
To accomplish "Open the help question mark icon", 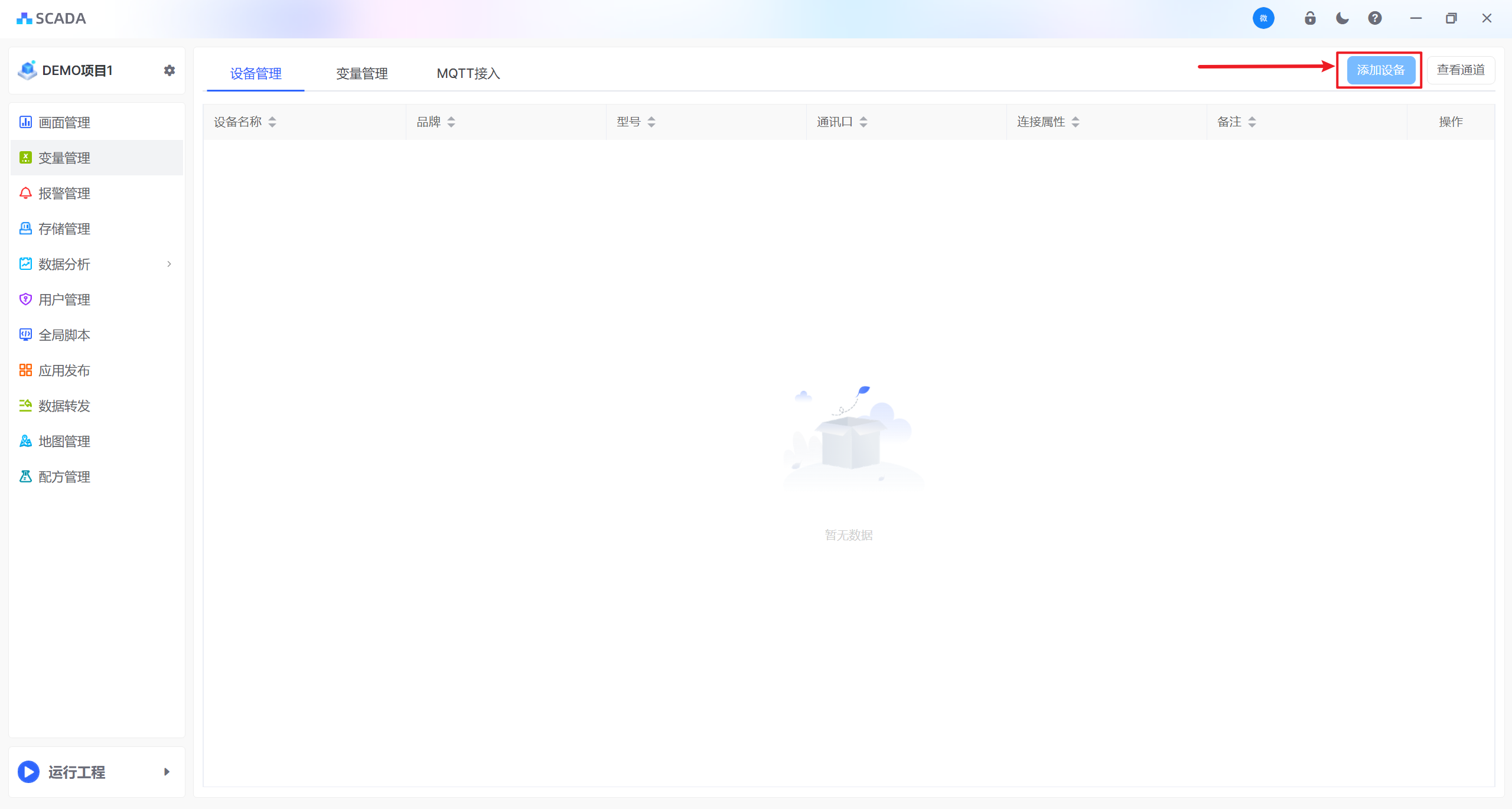I will point(1375,18).
